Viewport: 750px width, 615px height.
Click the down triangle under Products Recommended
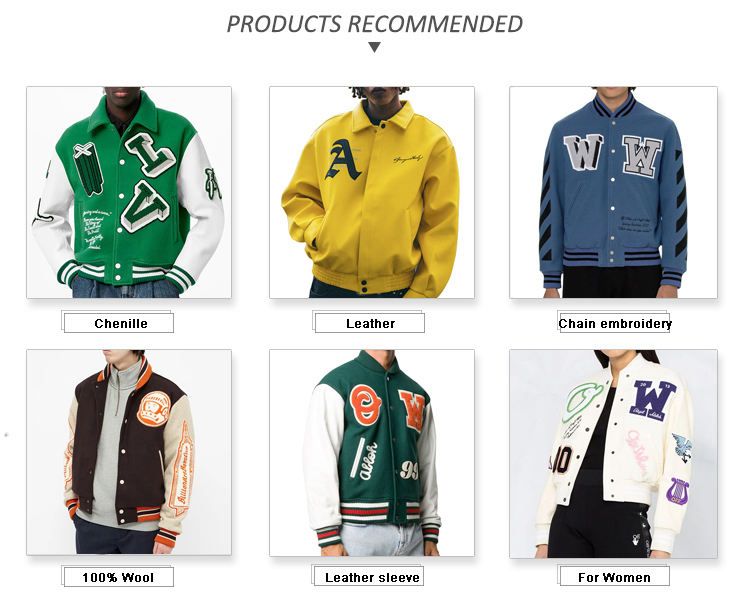[x=375, y=47]
